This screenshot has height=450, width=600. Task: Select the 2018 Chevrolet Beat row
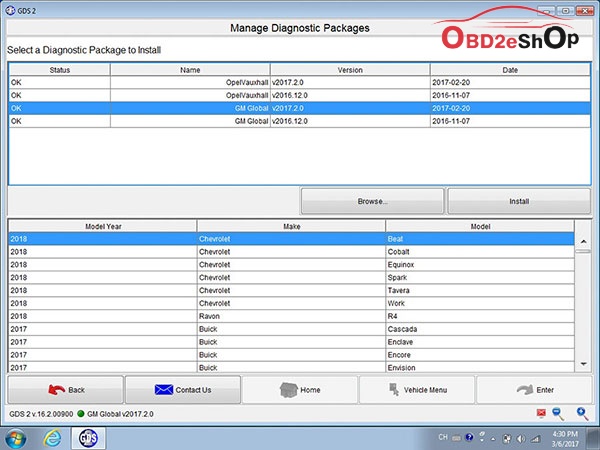point(291,239)
